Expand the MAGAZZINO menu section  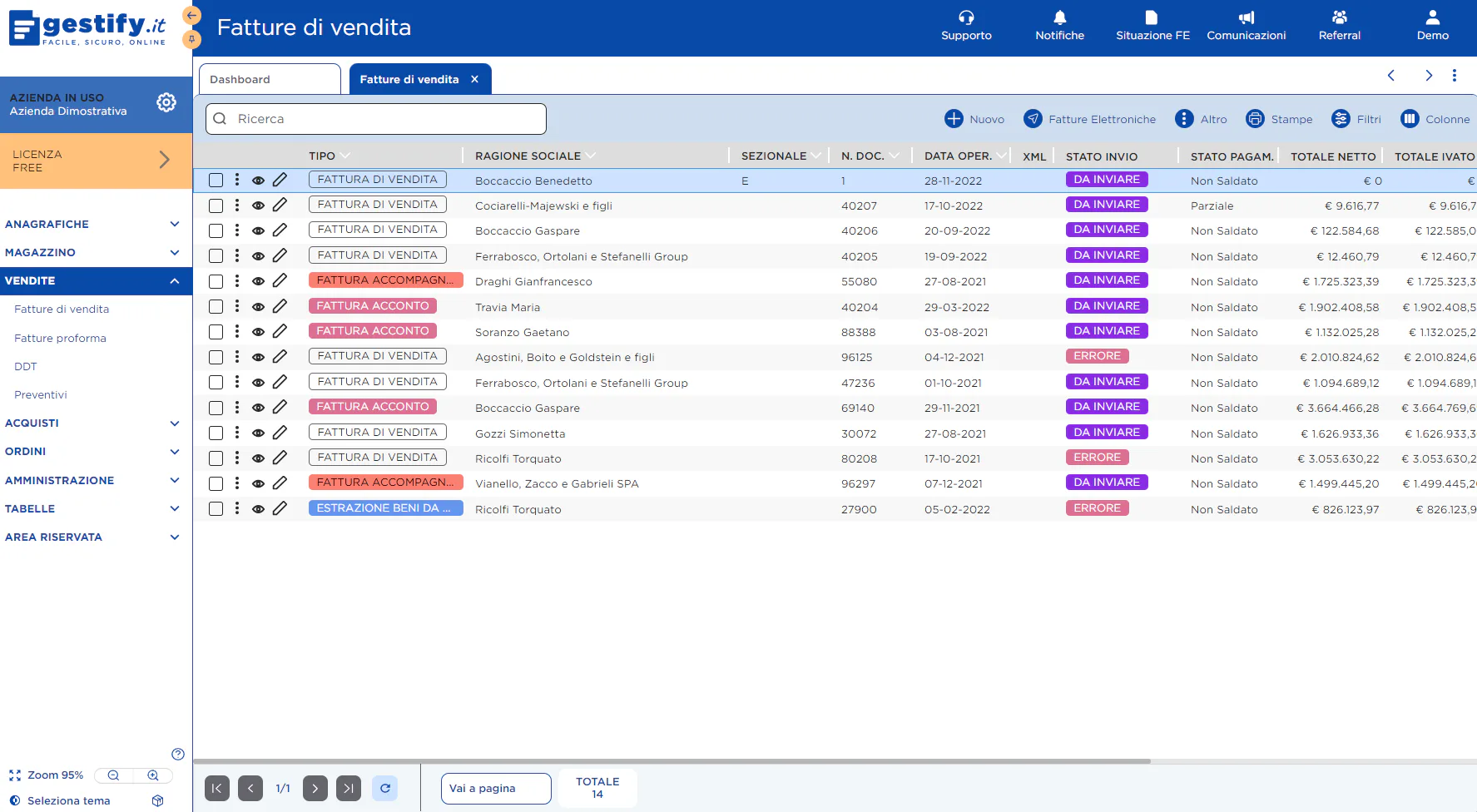(x=96, y=252)
